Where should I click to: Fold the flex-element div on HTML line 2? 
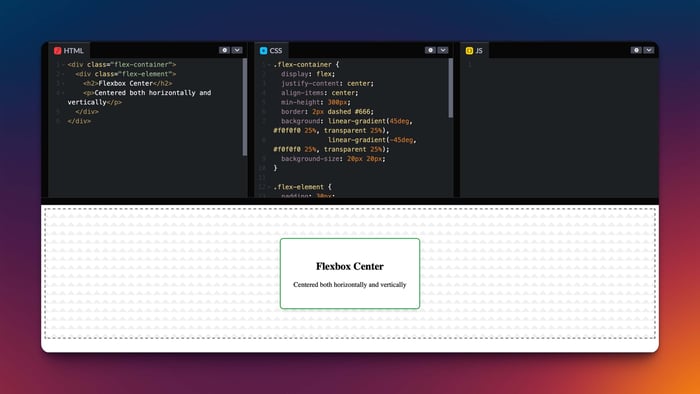(63, 74)
